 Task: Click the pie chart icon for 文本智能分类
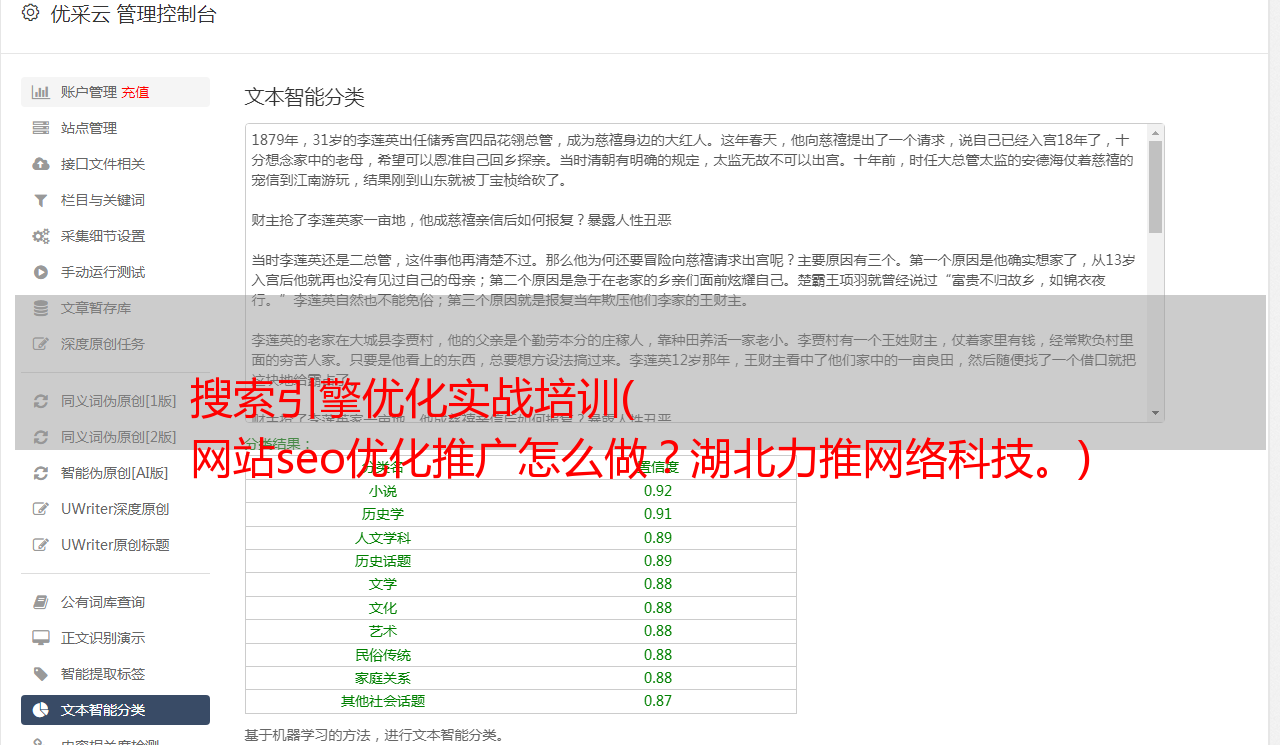click(41, 710)
